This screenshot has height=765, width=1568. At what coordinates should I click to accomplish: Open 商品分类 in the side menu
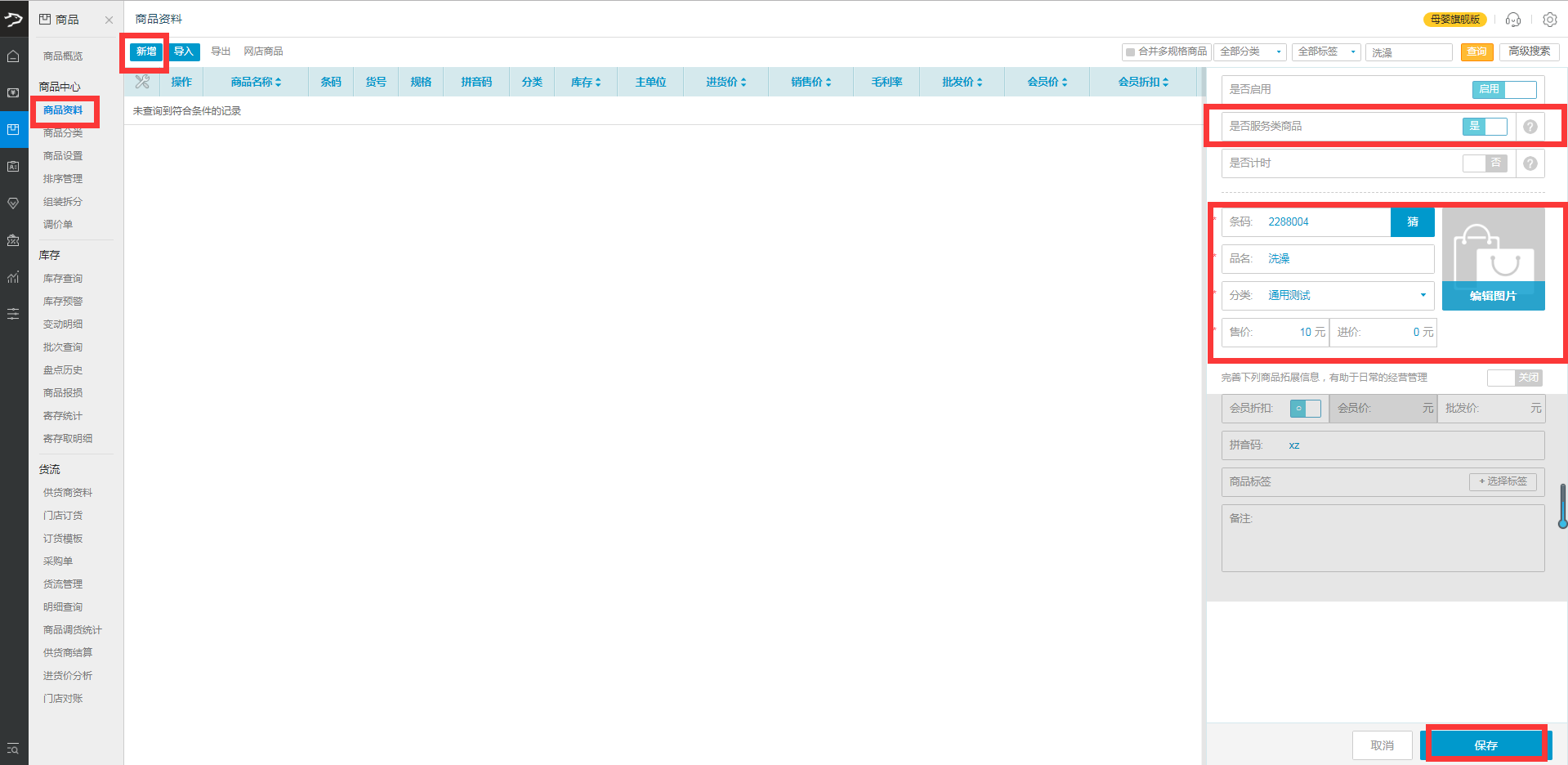point(63,133)
